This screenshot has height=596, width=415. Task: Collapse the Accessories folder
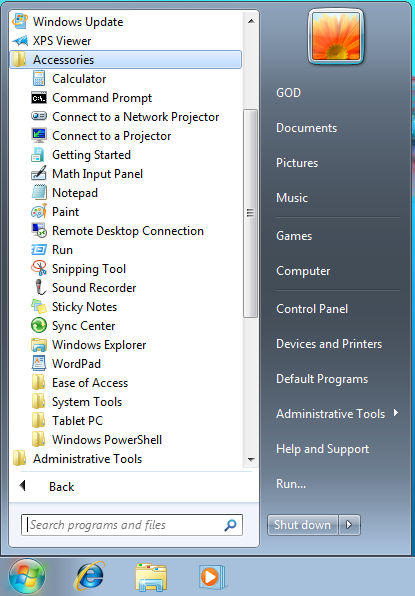pyautogui.click(x=125, y=60)
